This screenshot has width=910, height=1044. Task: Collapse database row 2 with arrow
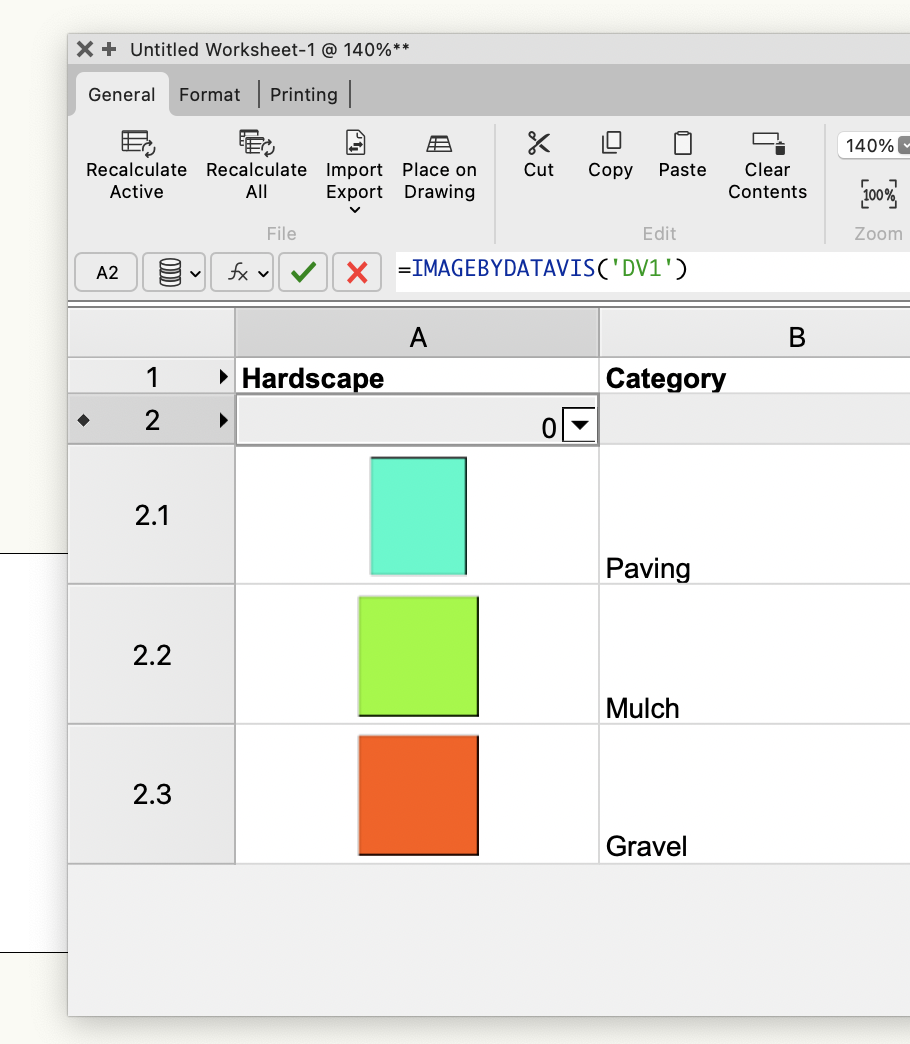[x=223, y=421]
